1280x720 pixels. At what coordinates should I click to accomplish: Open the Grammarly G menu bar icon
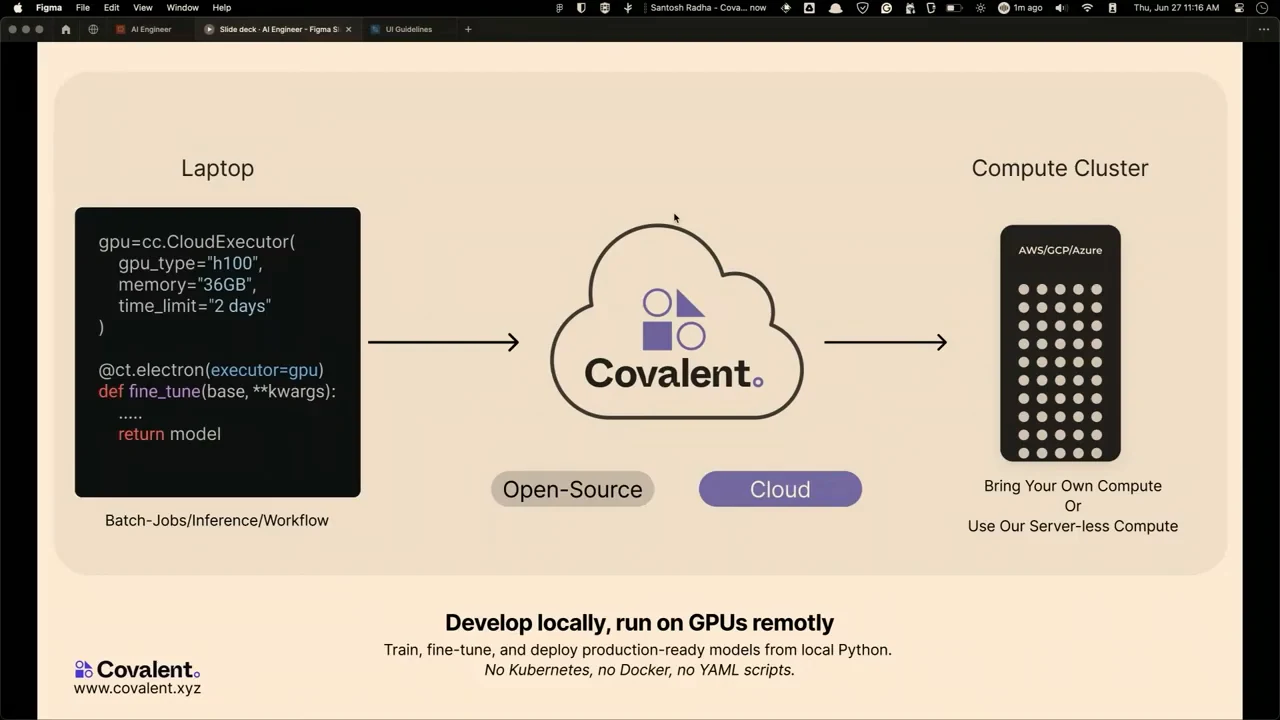click(x=886, y=7)
